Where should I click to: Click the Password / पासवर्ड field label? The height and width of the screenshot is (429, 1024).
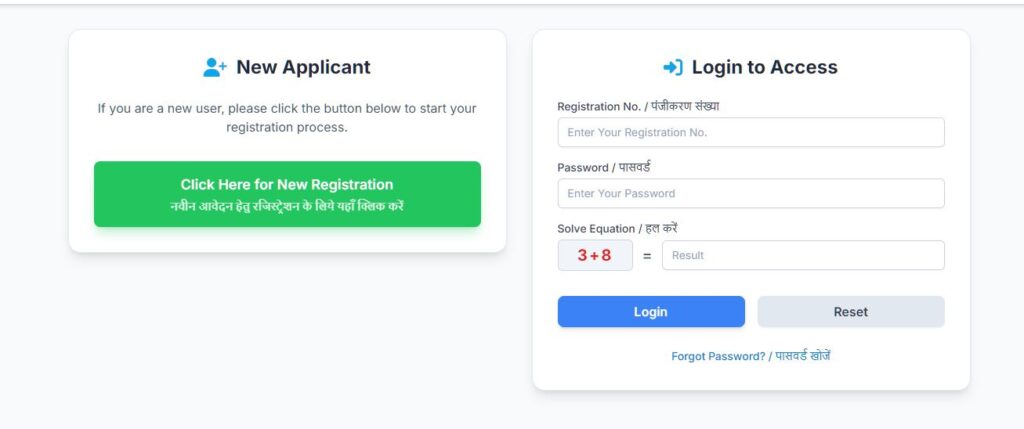[x=604, y=167]
